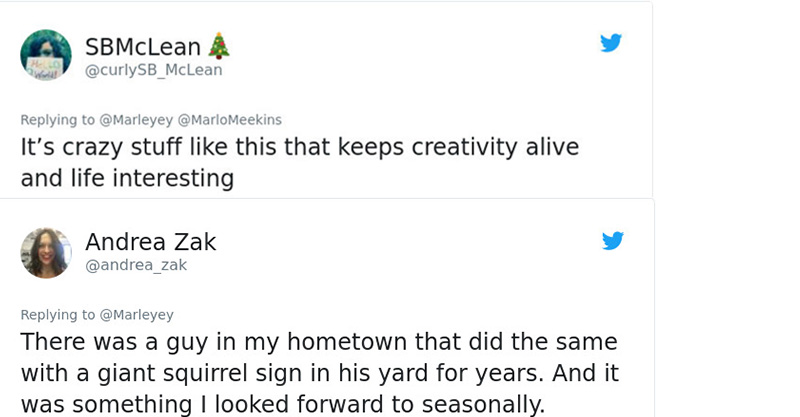800x417 pixels.
Task: Click the Twitter bird icon on SBMcLean's tweet
Action: 611,43
